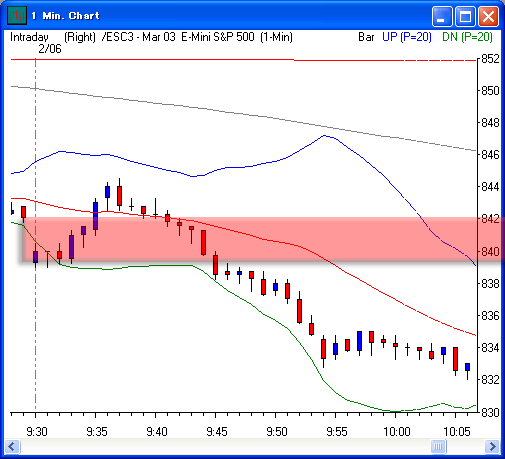Click the 10:00 time axis label
The height and width of the screenshot is (459, 505).
click(x=396, y=432)
